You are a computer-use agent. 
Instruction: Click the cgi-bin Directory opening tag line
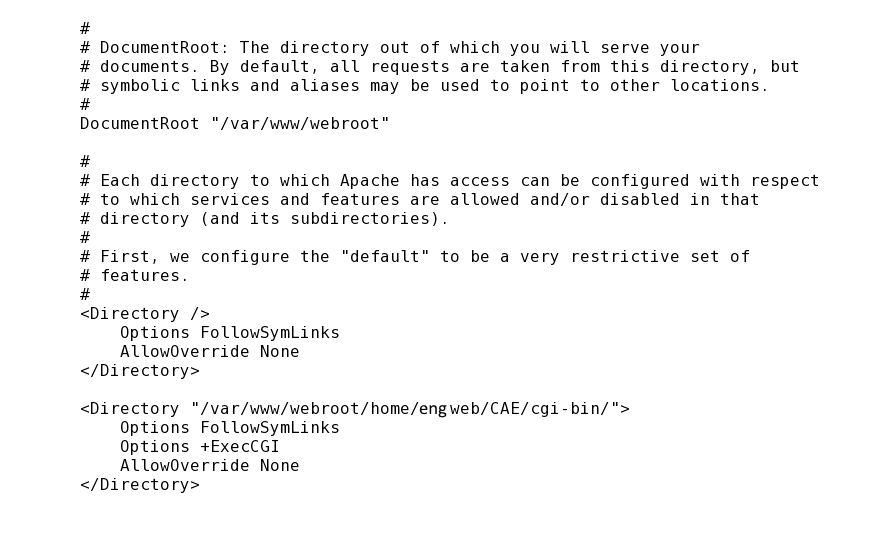click(355, 408)
